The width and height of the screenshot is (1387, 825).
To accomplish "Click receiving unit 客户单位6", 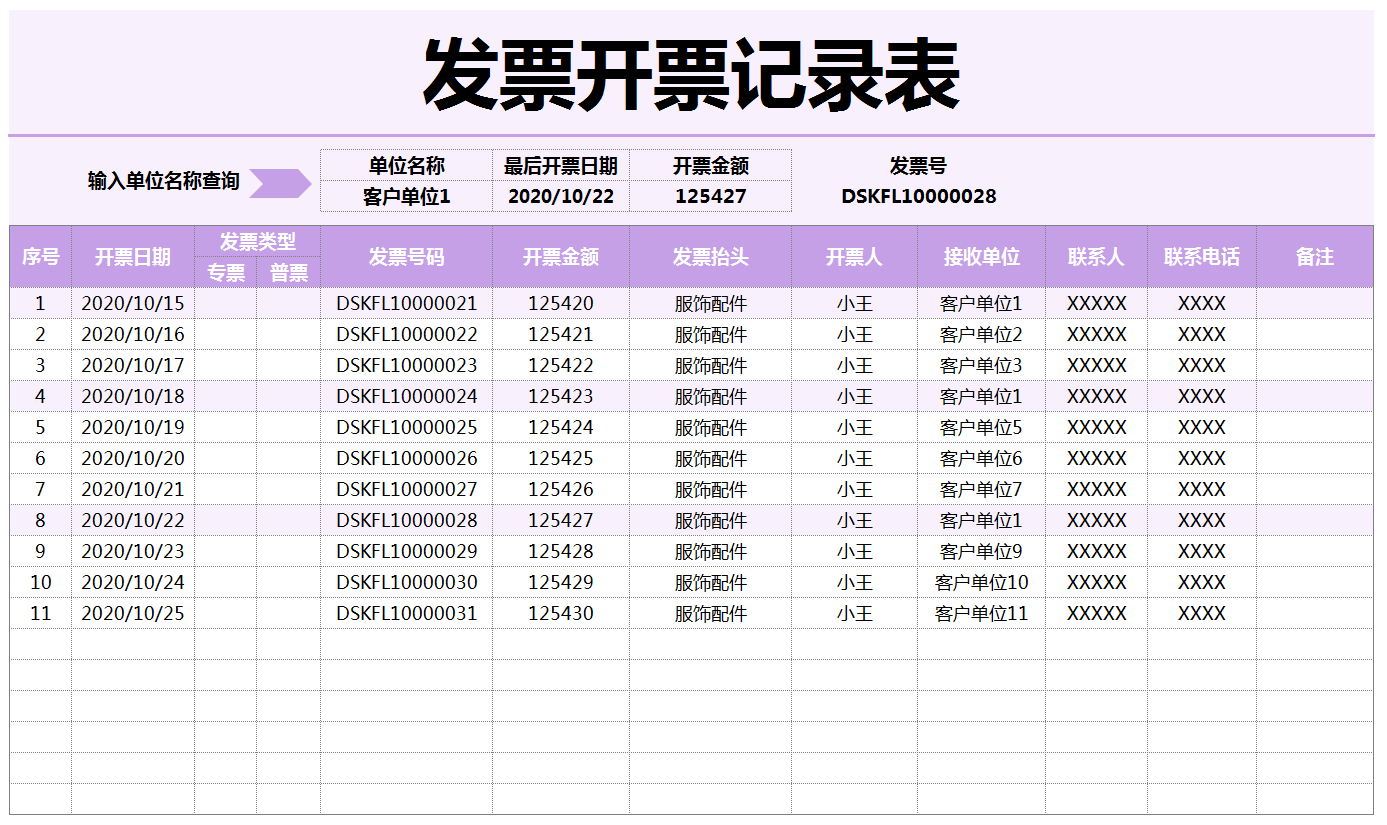I will point(982,458).
